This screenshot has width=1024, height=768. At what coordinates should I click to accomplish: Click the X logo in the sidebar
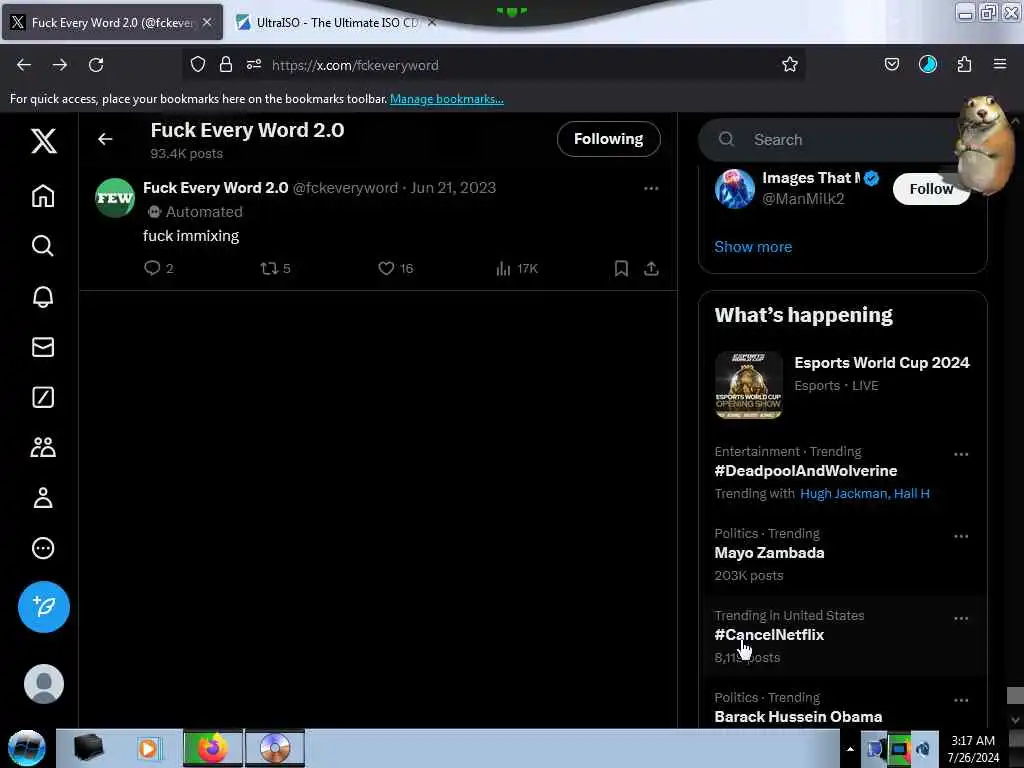(x=44, y=140)
